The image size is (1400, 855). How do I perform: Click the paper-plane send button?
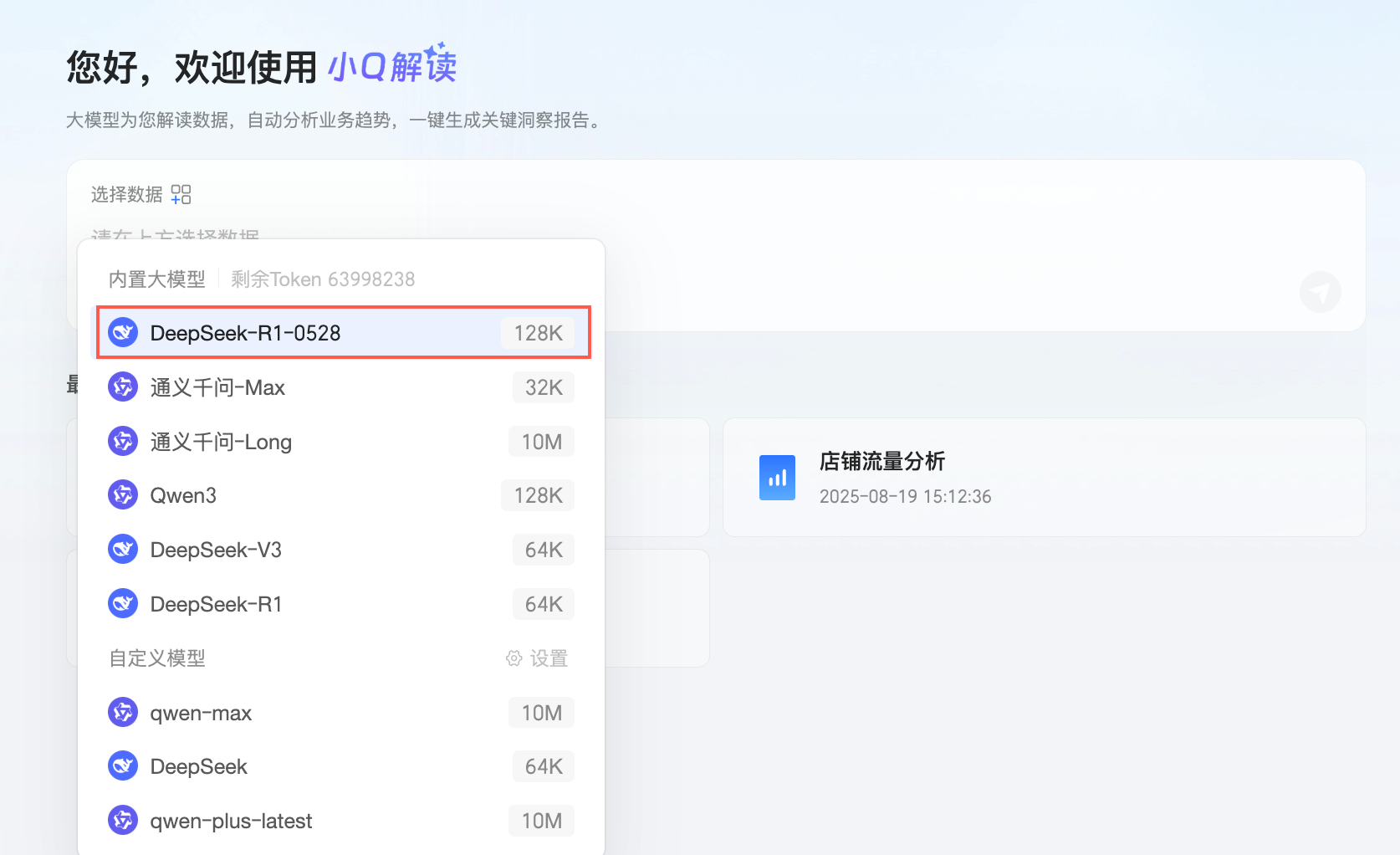tap(1321, 292)
